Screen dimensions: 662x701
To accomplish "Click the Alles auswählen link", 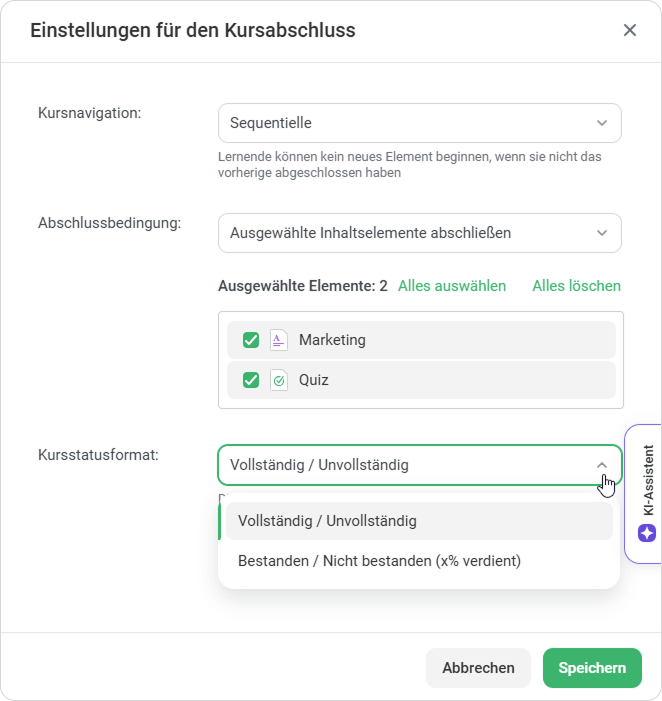I will coord(452,286).
